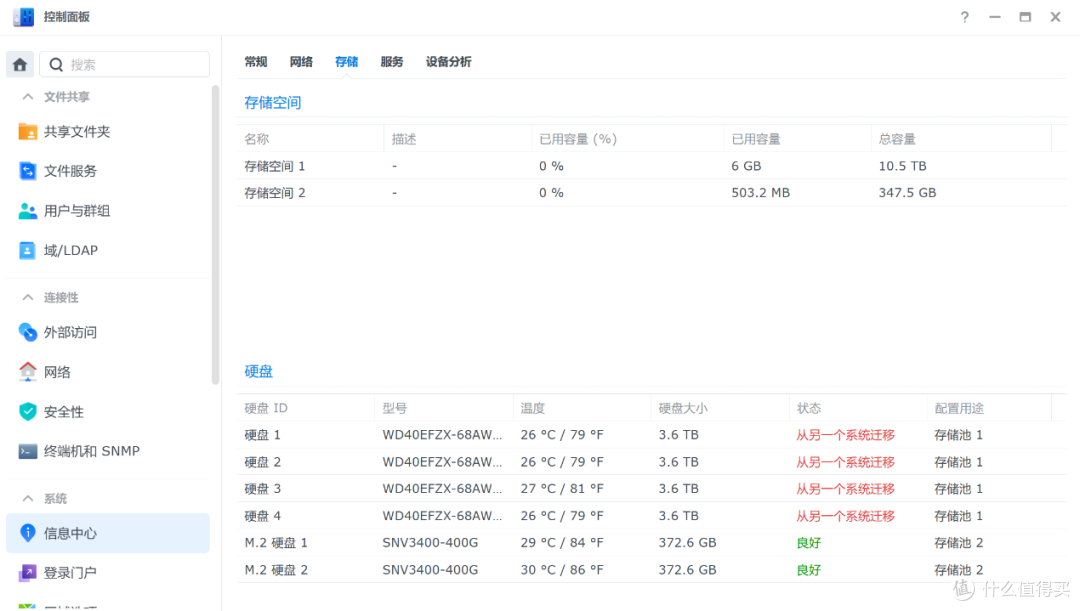Open User & Group (用户与群组) icon
This screenshot has width=1080, height=611.
point(28,211)
